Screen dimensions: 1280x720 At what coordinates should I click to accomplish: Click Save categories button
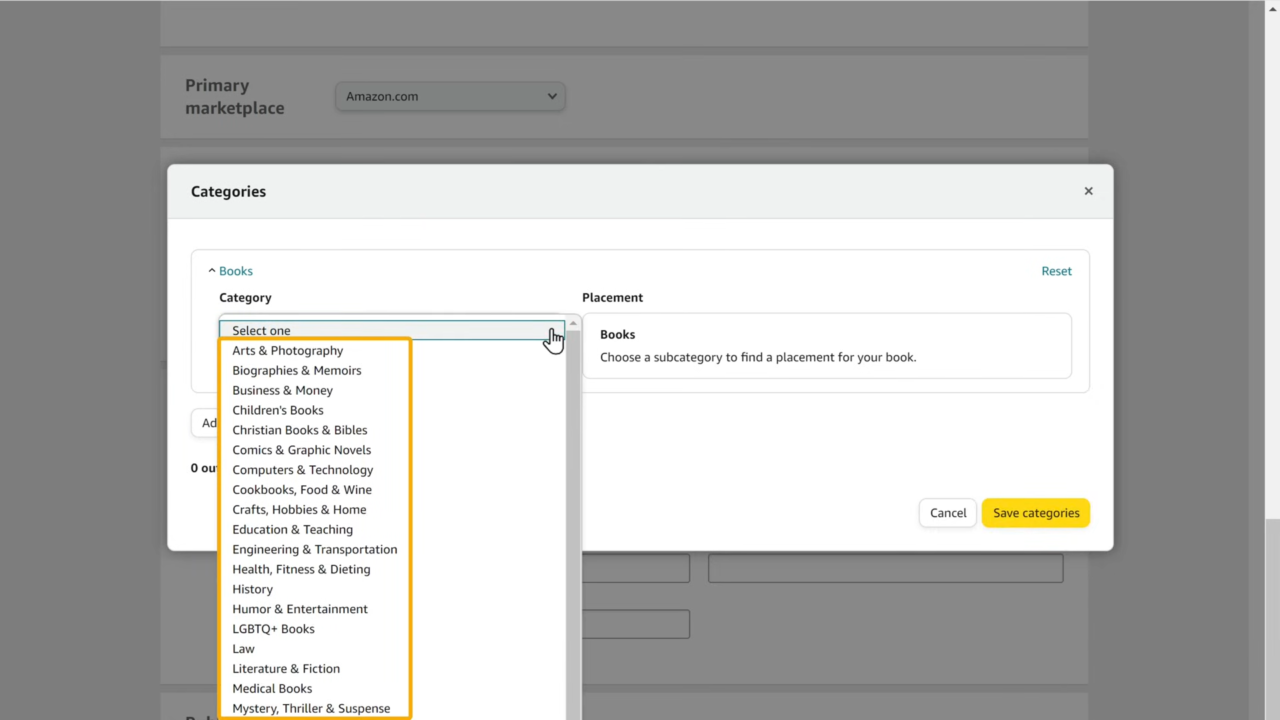[x=1036, y=513]
